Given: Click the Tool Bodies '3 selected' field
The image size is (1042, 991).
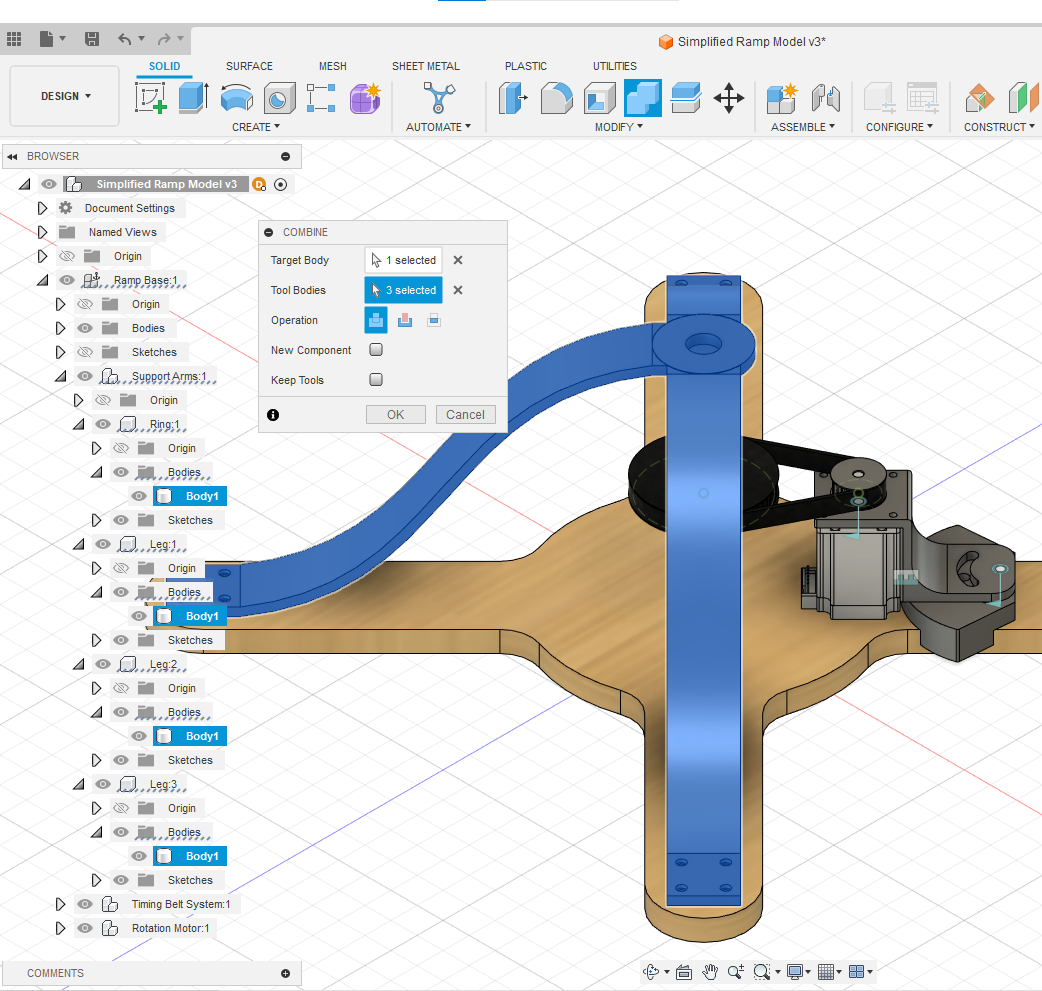Looking at the screenshot, I should 403,290.
